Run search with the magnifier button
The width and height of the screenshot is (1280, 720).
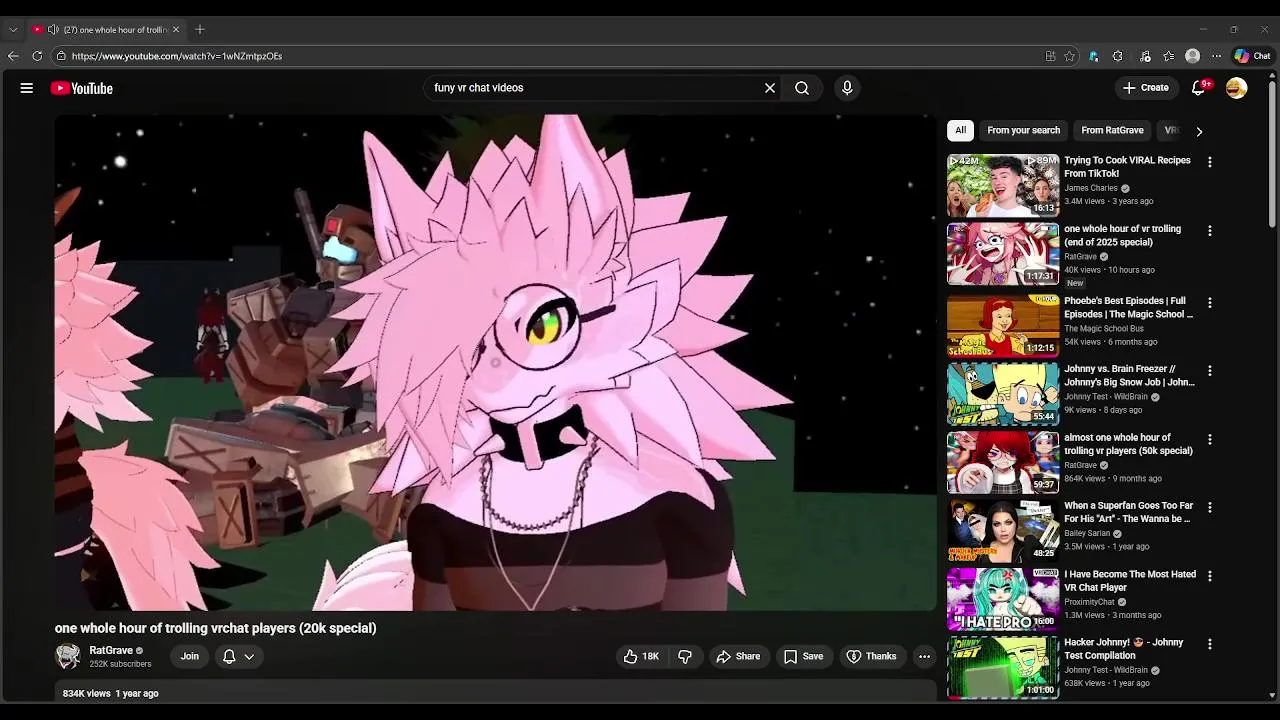click(802, 88)
